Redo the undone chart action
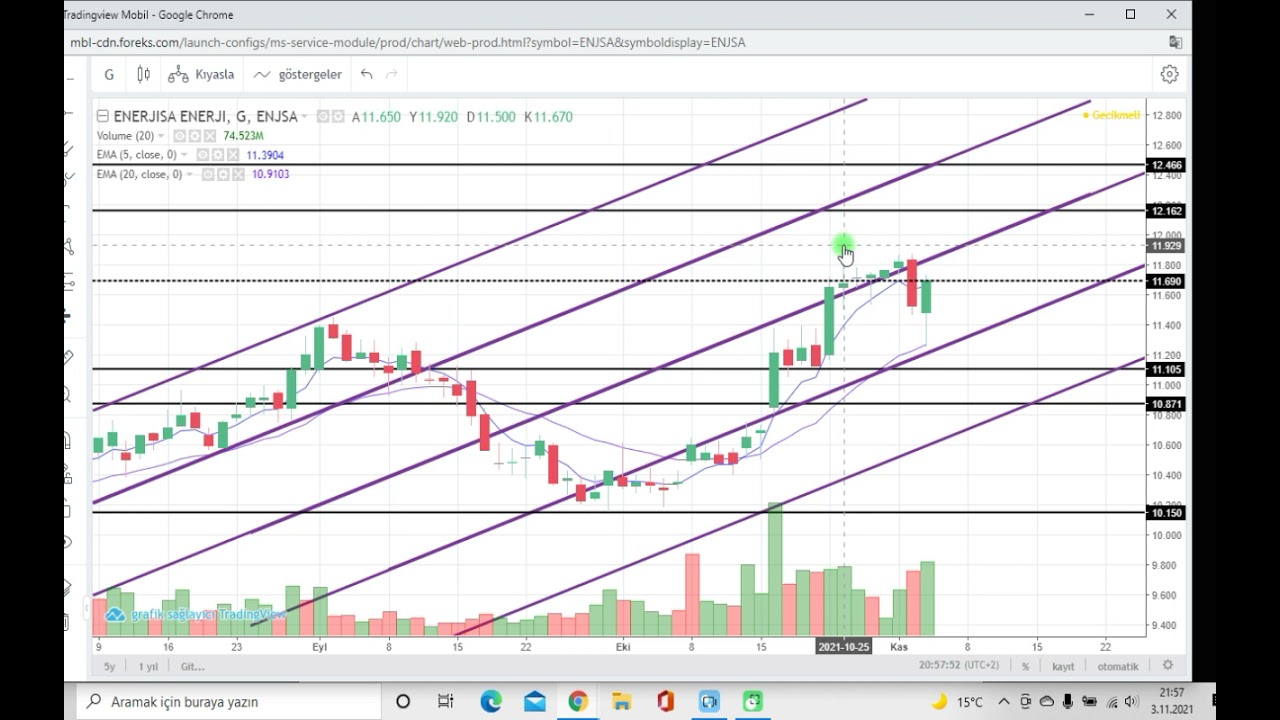 392,74
